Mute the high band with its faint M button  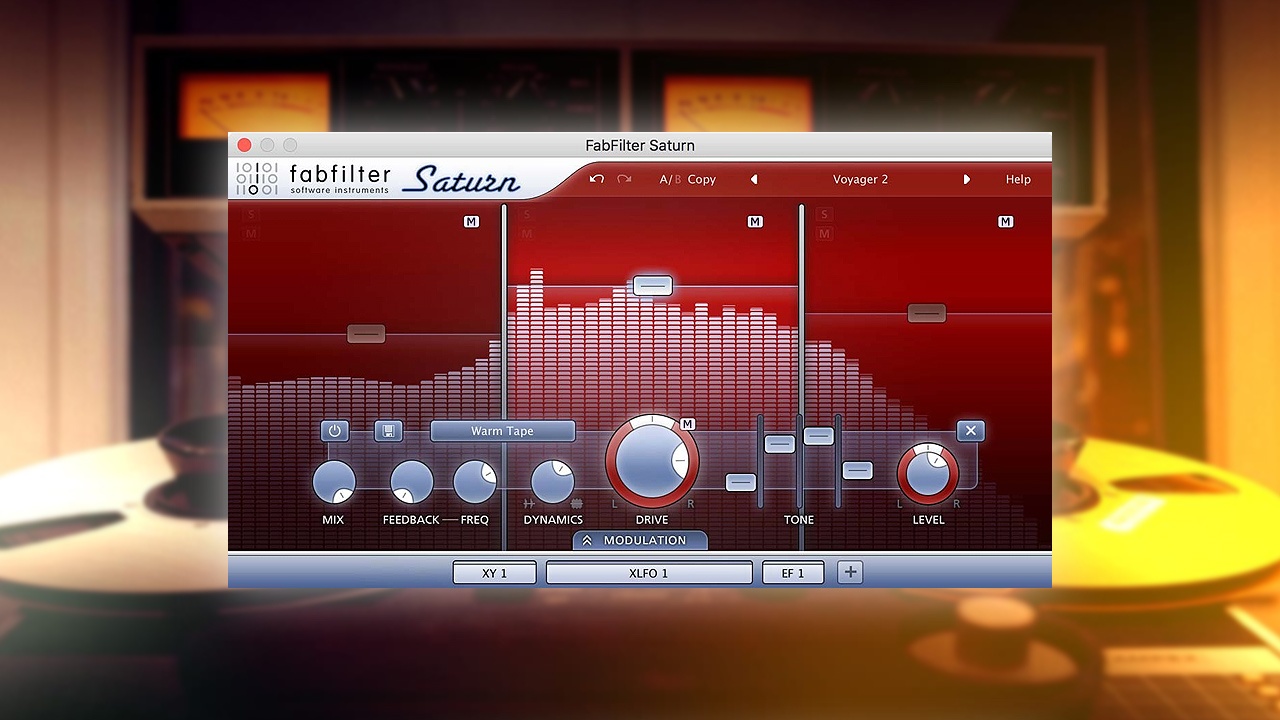[x=824, y=233]
